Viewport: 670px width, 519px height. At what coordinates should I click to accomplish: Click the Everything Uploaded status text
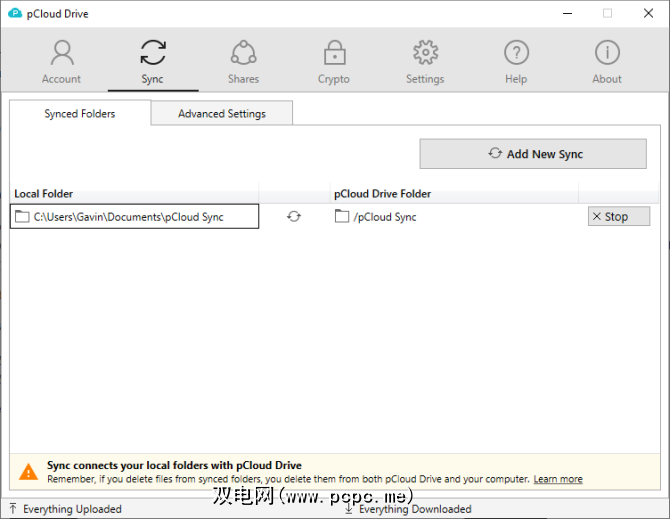tap(72, 509)
